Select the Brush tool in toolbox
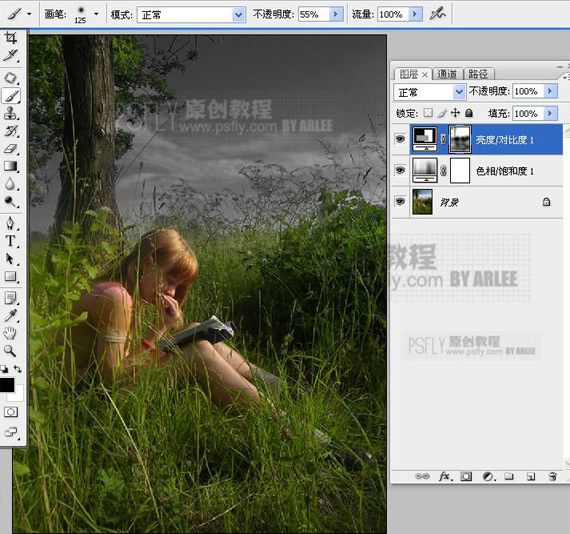 click(11, 96)
